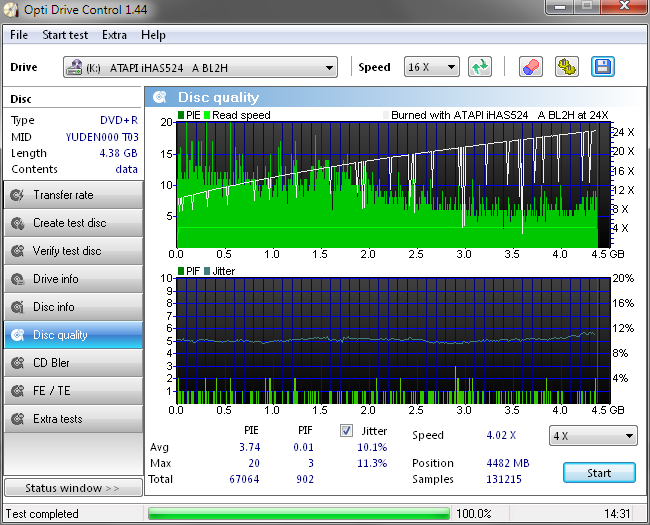Screen dimensions: 650x525
Task: Click the green test progress bar
Action: tap(298, 514)
